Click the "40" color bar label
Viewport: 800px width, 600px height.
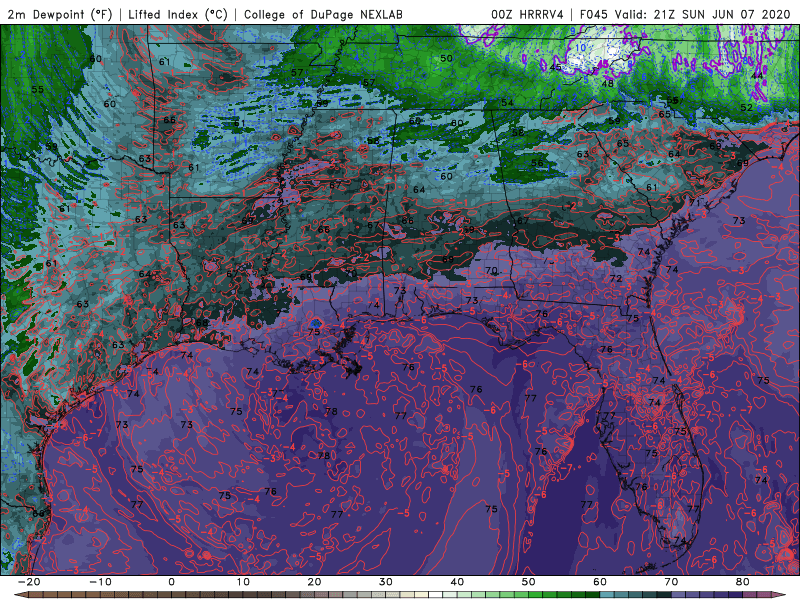click(x=457, y=582)
